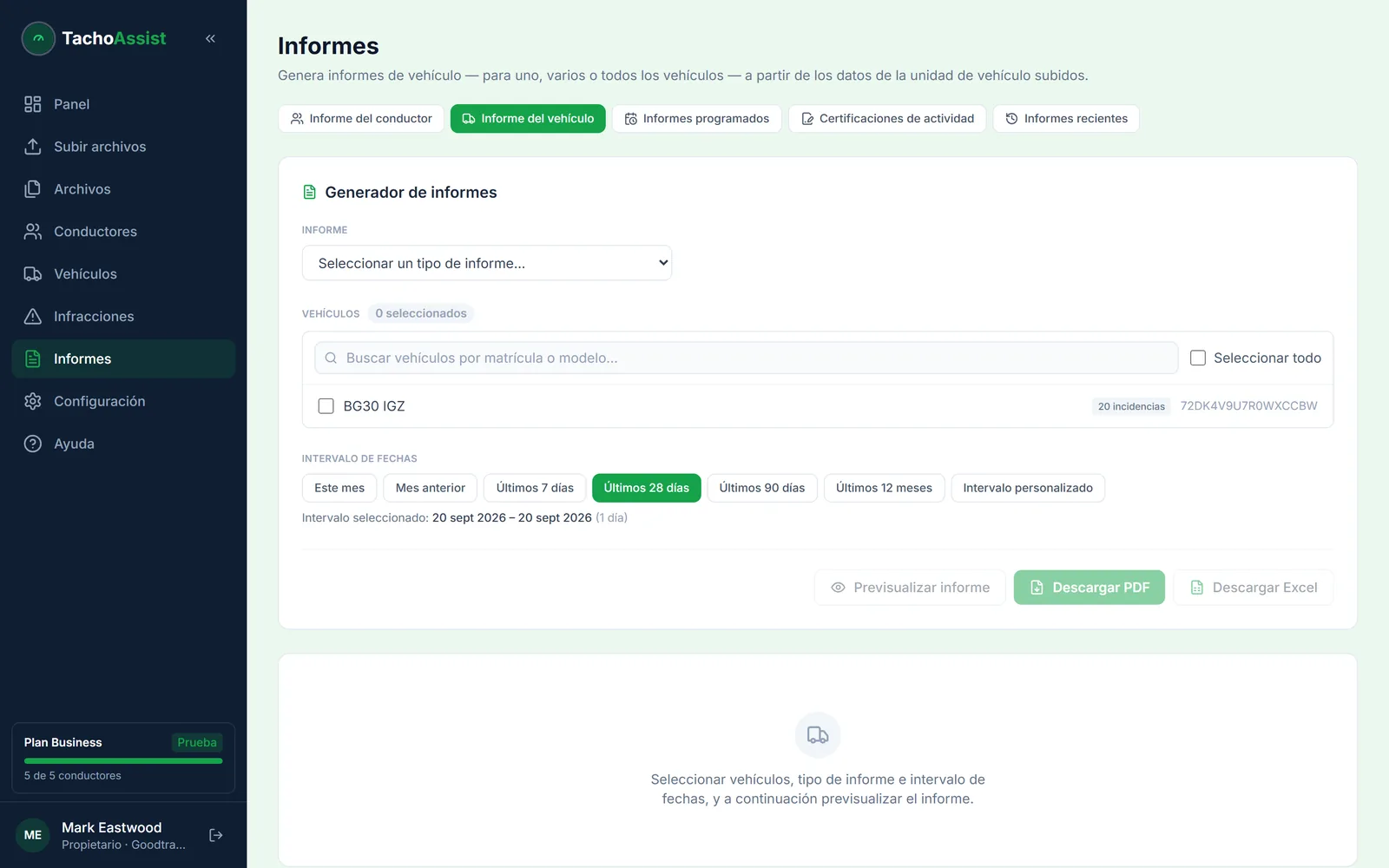Click the 20 incidencias badge

(x=1131, y=406)
